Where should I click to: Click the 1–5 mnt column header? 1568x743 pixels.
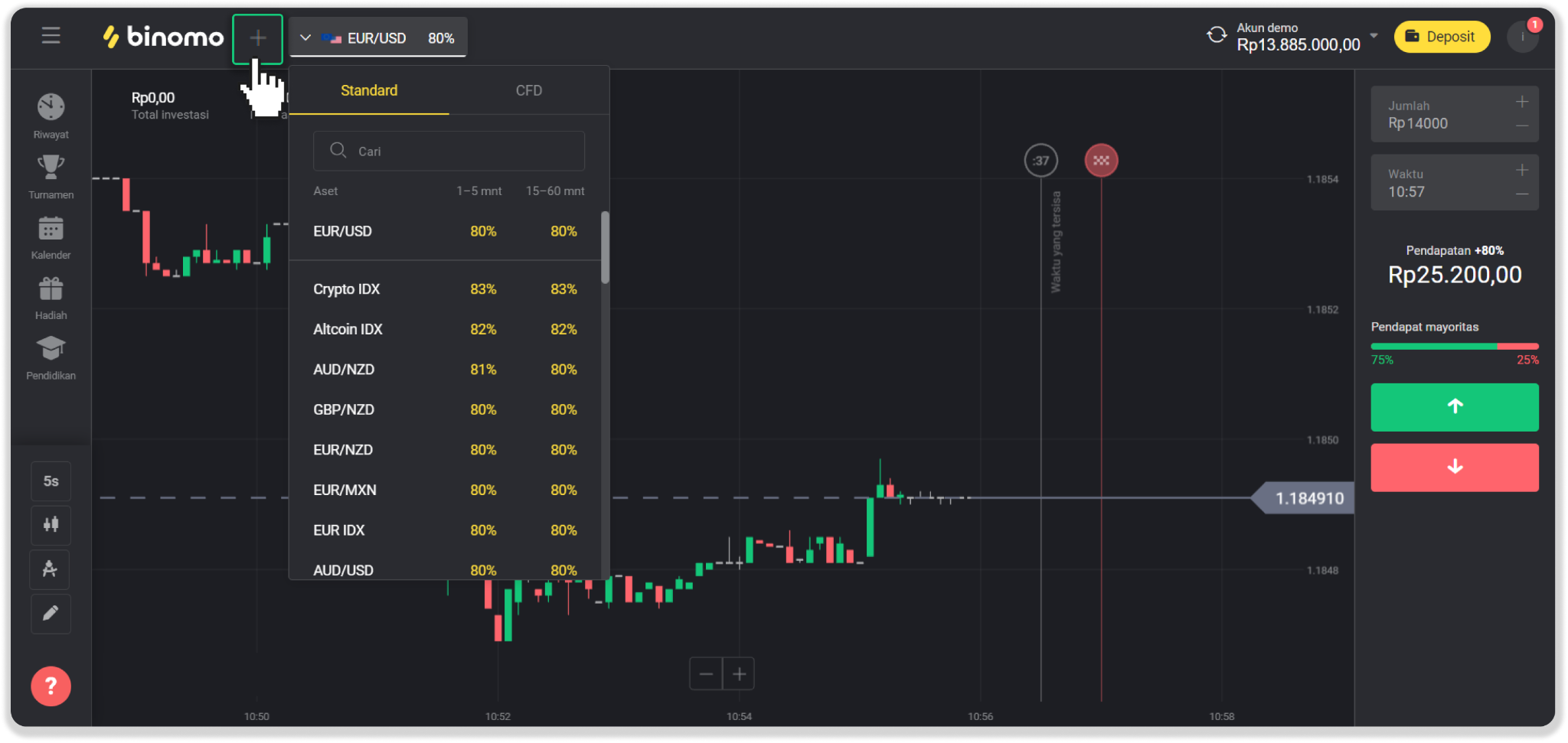point(479,191)
